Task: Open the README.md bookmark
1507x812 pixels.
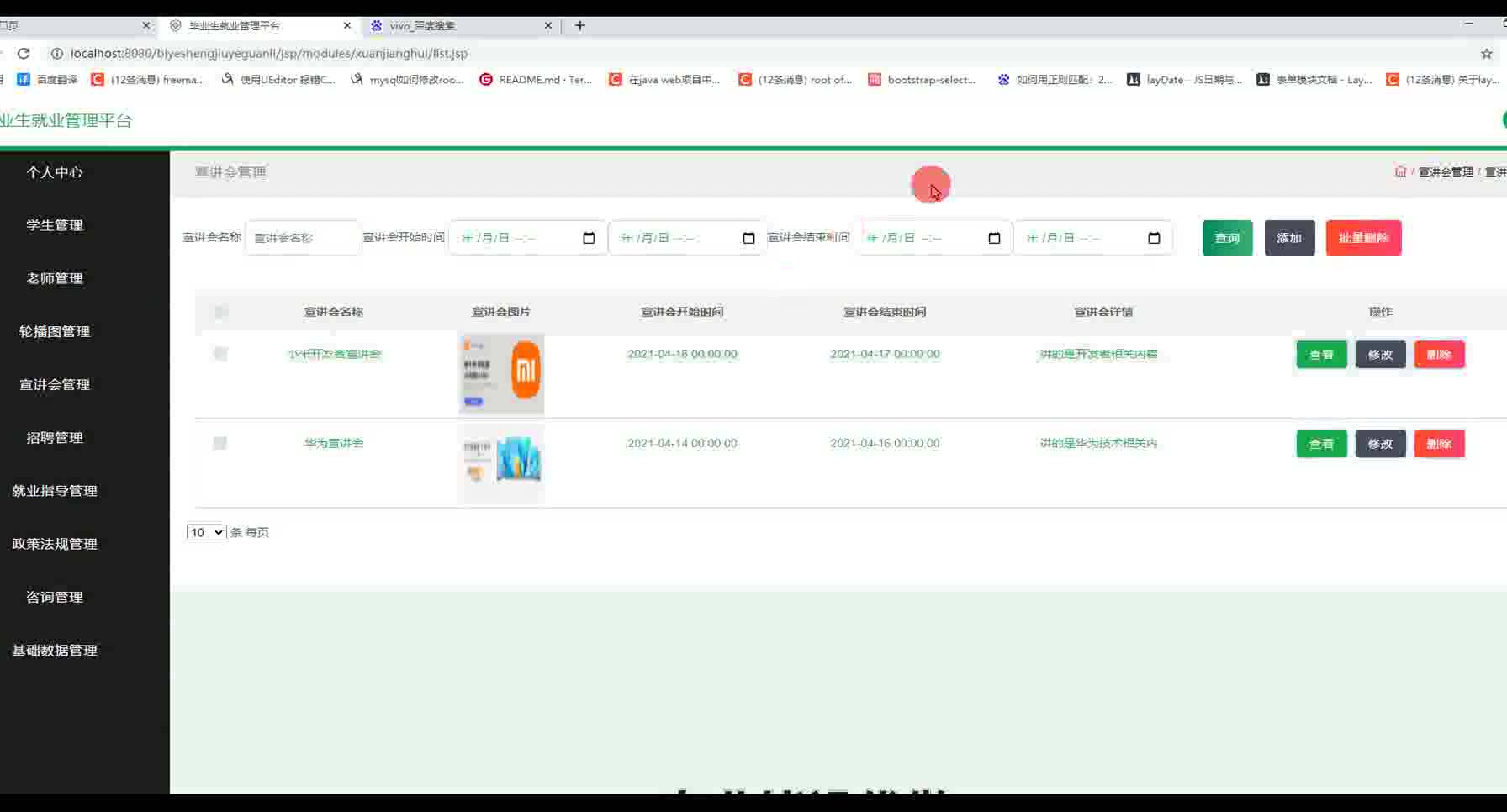Action: point(537,80)
